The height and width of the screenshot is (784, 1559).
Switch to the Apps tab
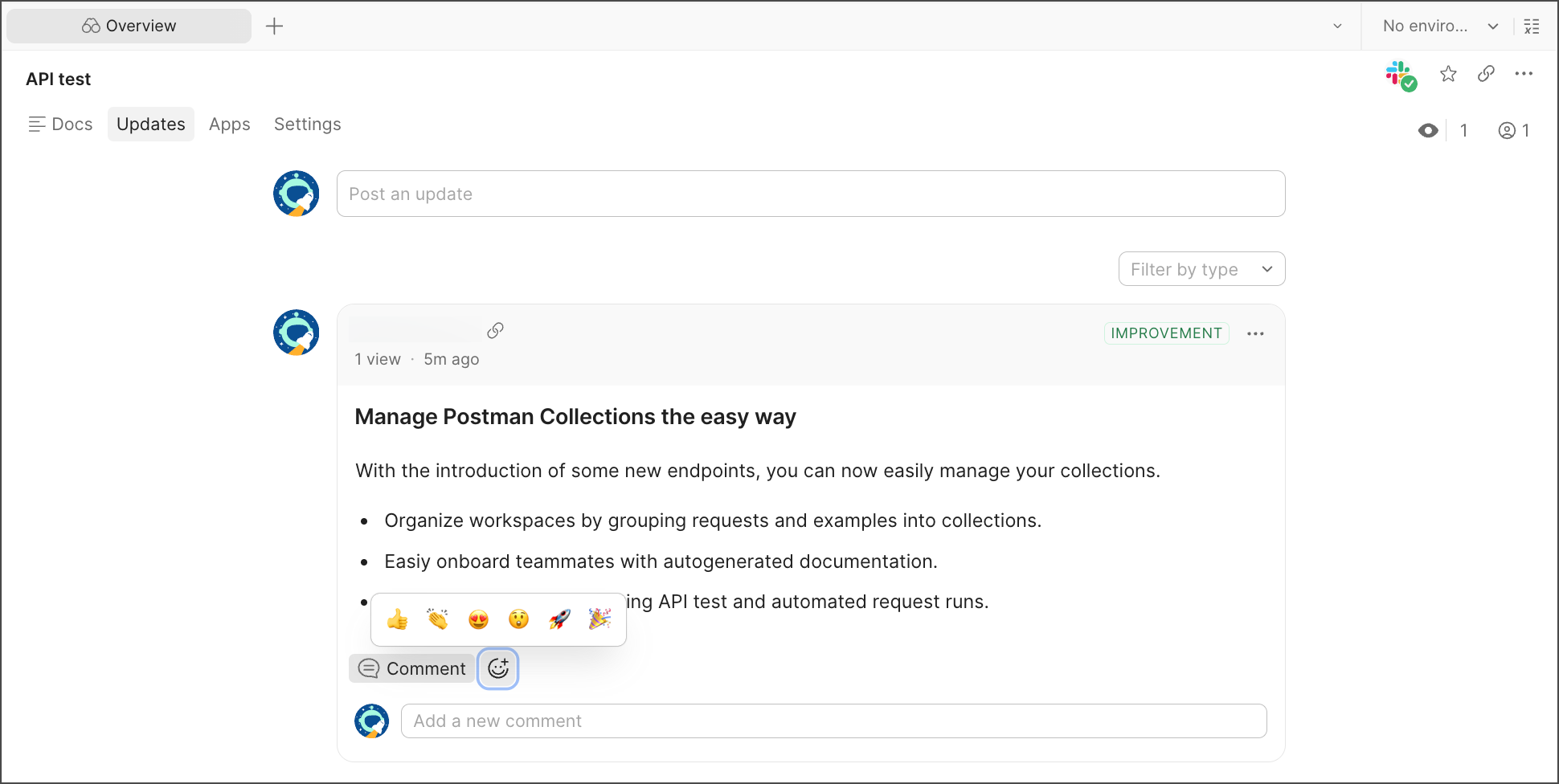230,124
